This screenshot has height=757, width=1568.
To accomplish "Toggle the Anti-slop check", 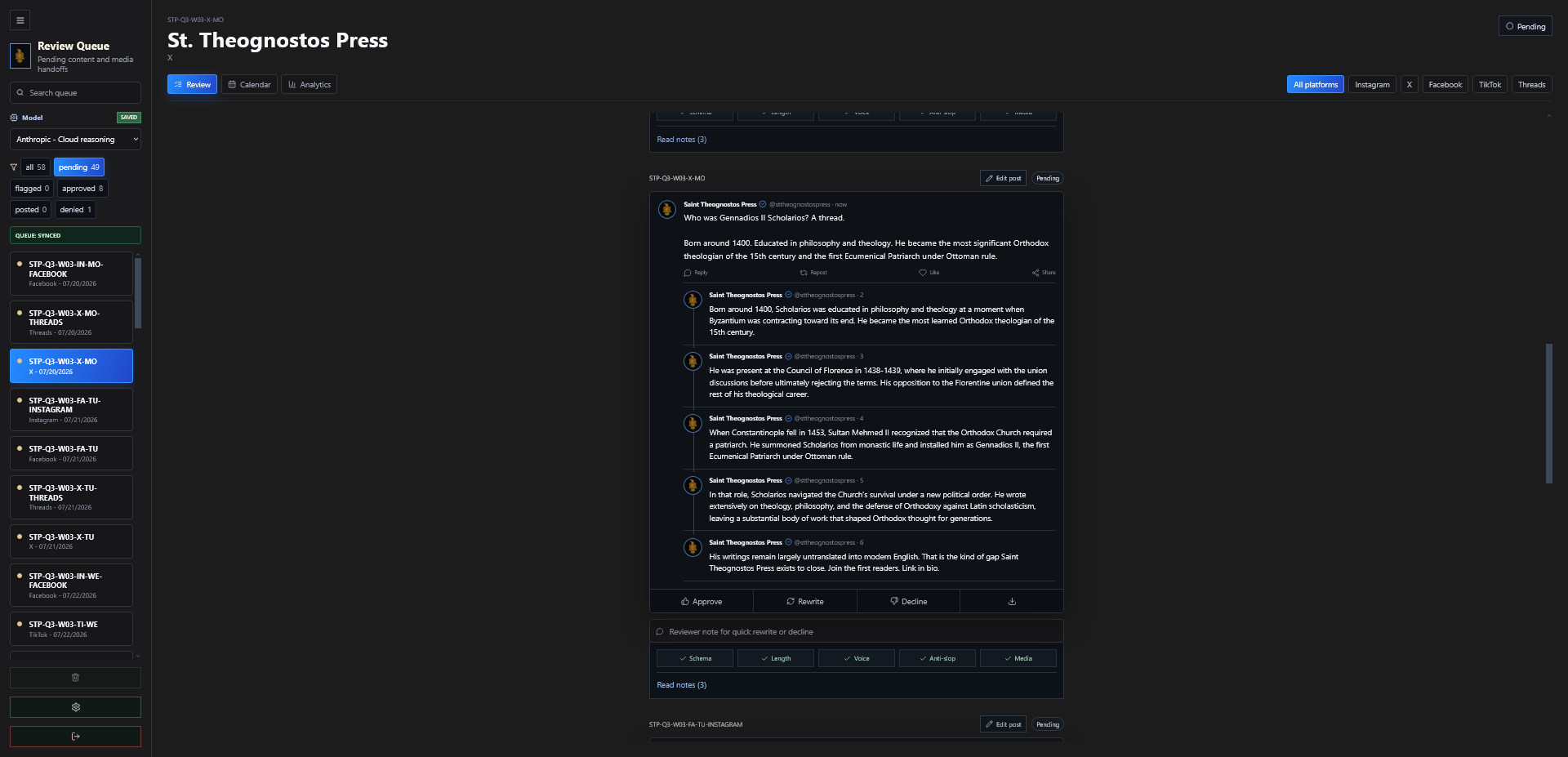I will pyautogui.click(x=938, y=658).
